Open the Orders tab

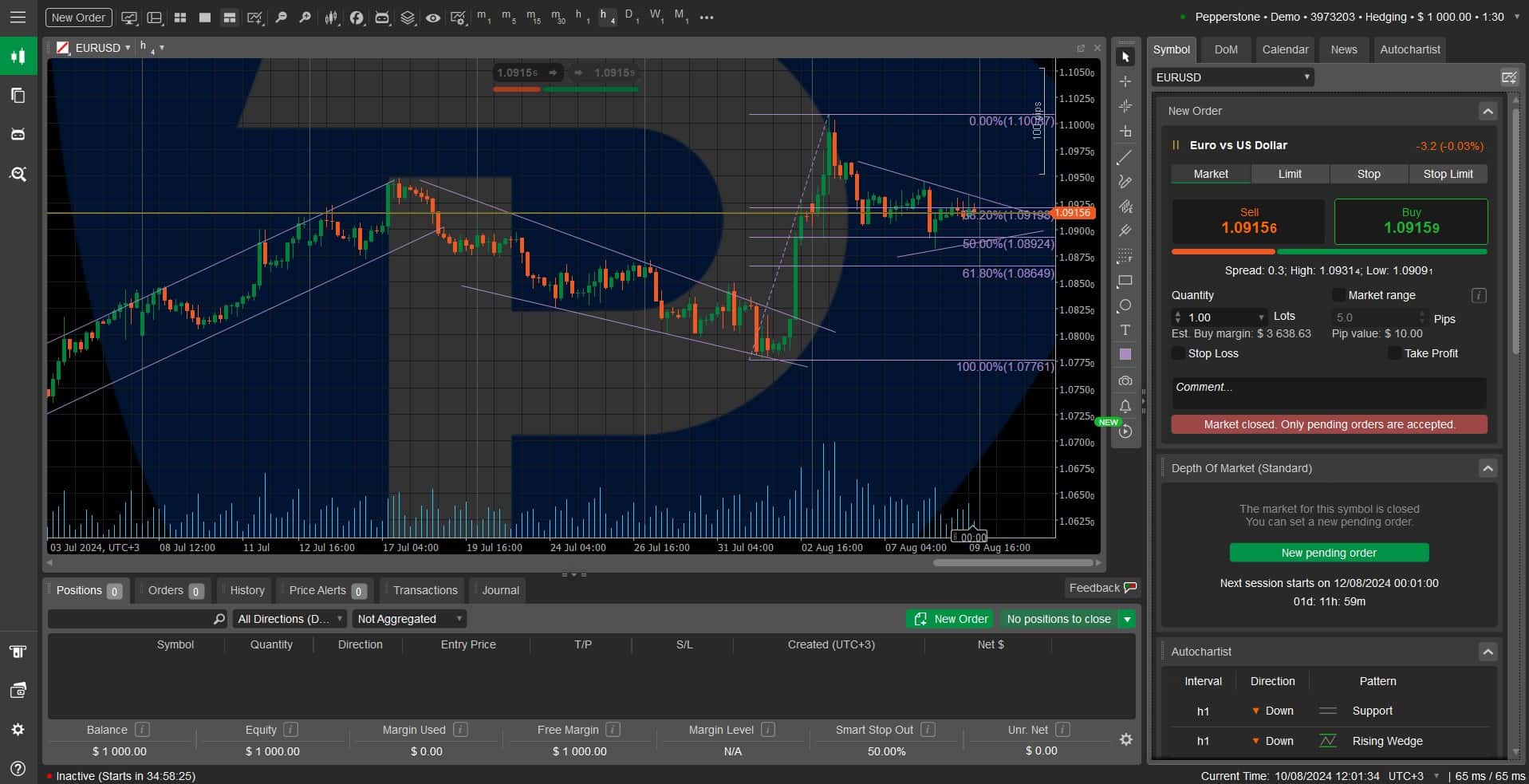[x=174, y=590]
